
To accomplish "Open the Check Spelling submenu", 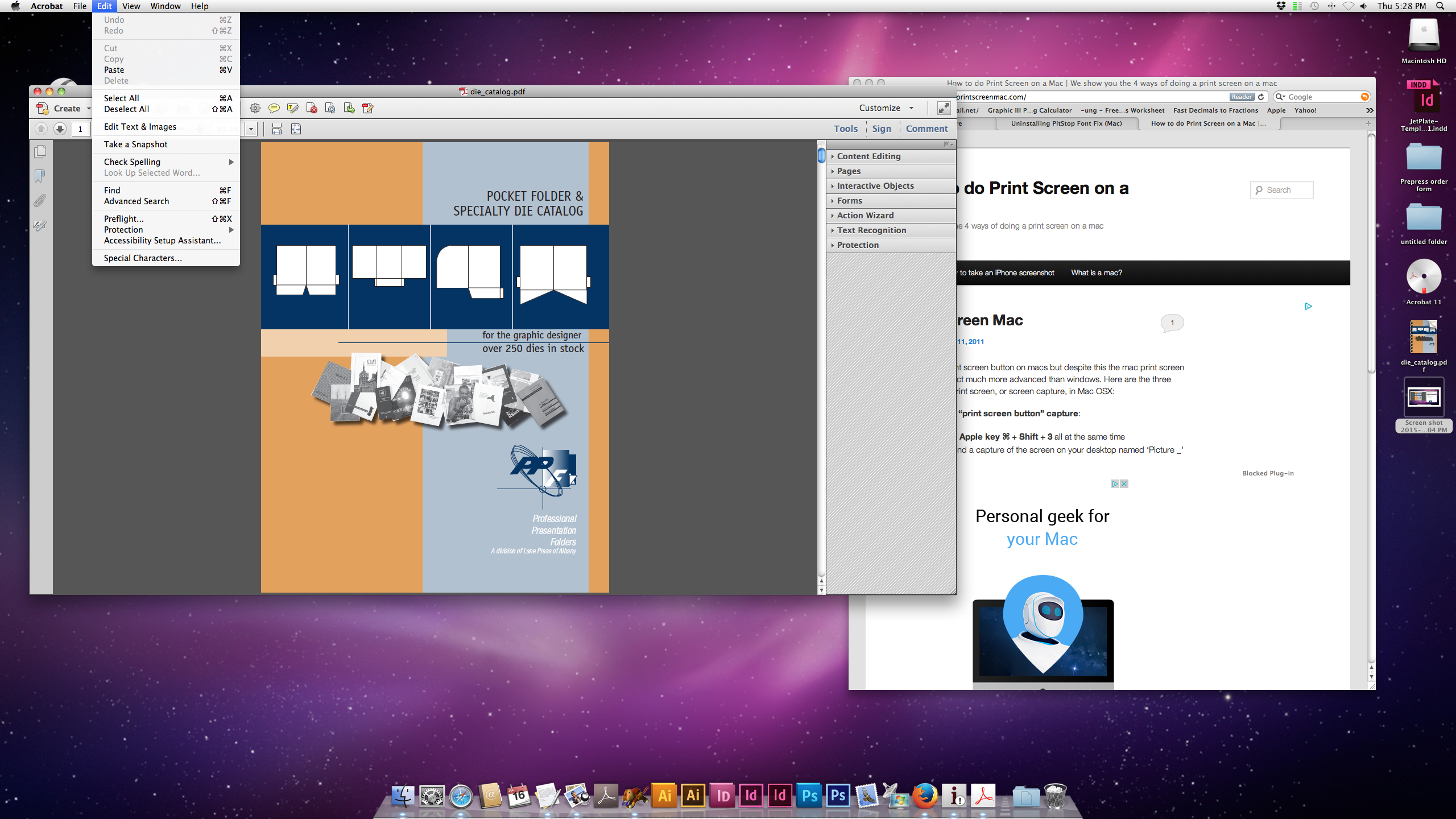I will (166, 162).
